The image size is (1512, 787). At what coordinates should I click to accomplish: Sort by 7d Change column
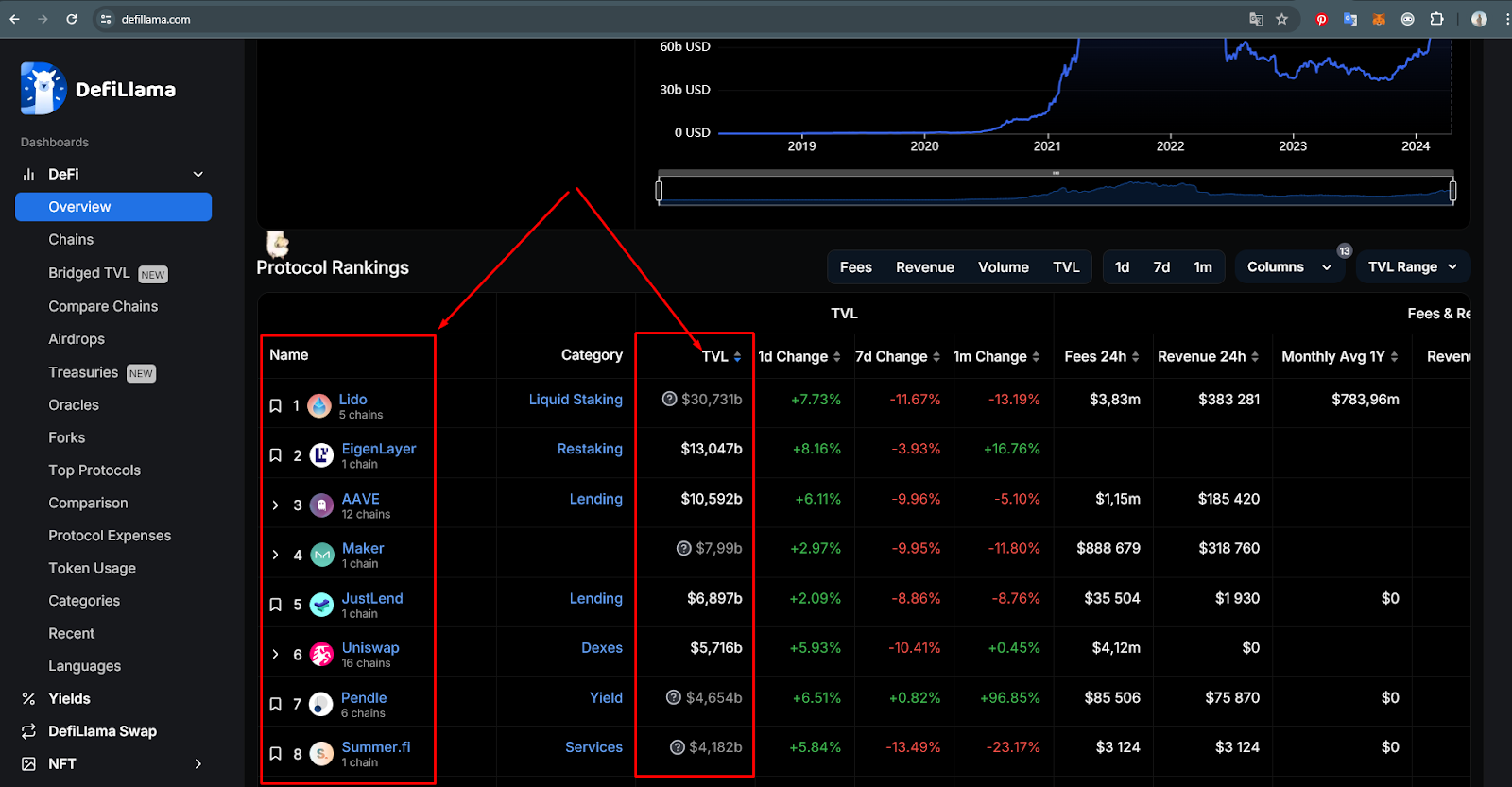(898, 356)
